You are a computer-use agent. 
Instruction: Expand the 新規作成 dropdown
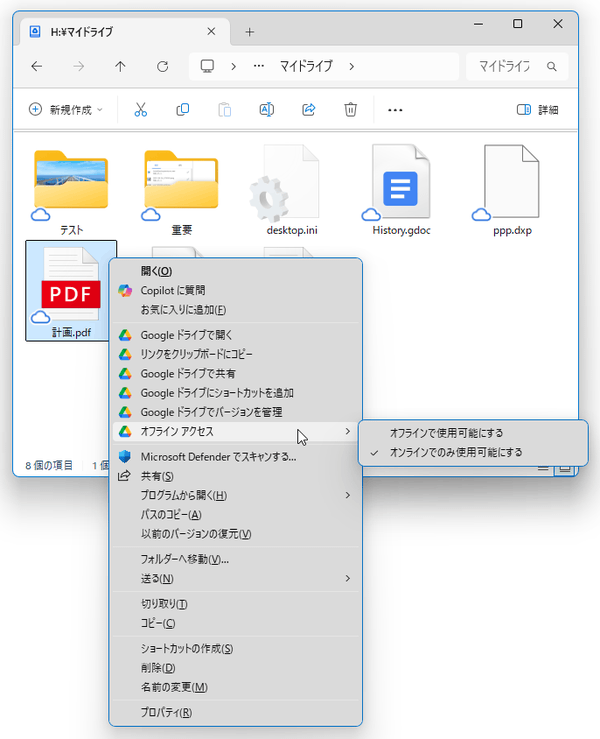66,109
